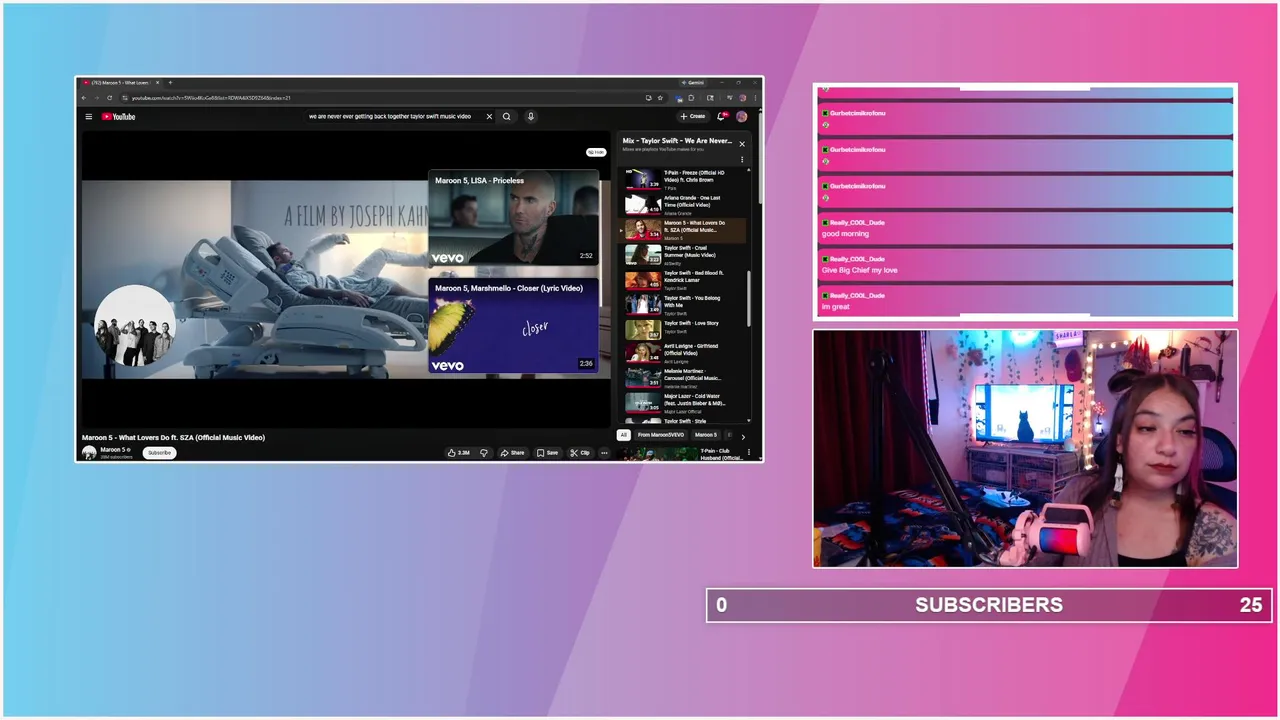The width and height of the screenshot is (1280, 720).
Task: Open the YouTube hamburger guide menu
Action: tap(88, 117)
